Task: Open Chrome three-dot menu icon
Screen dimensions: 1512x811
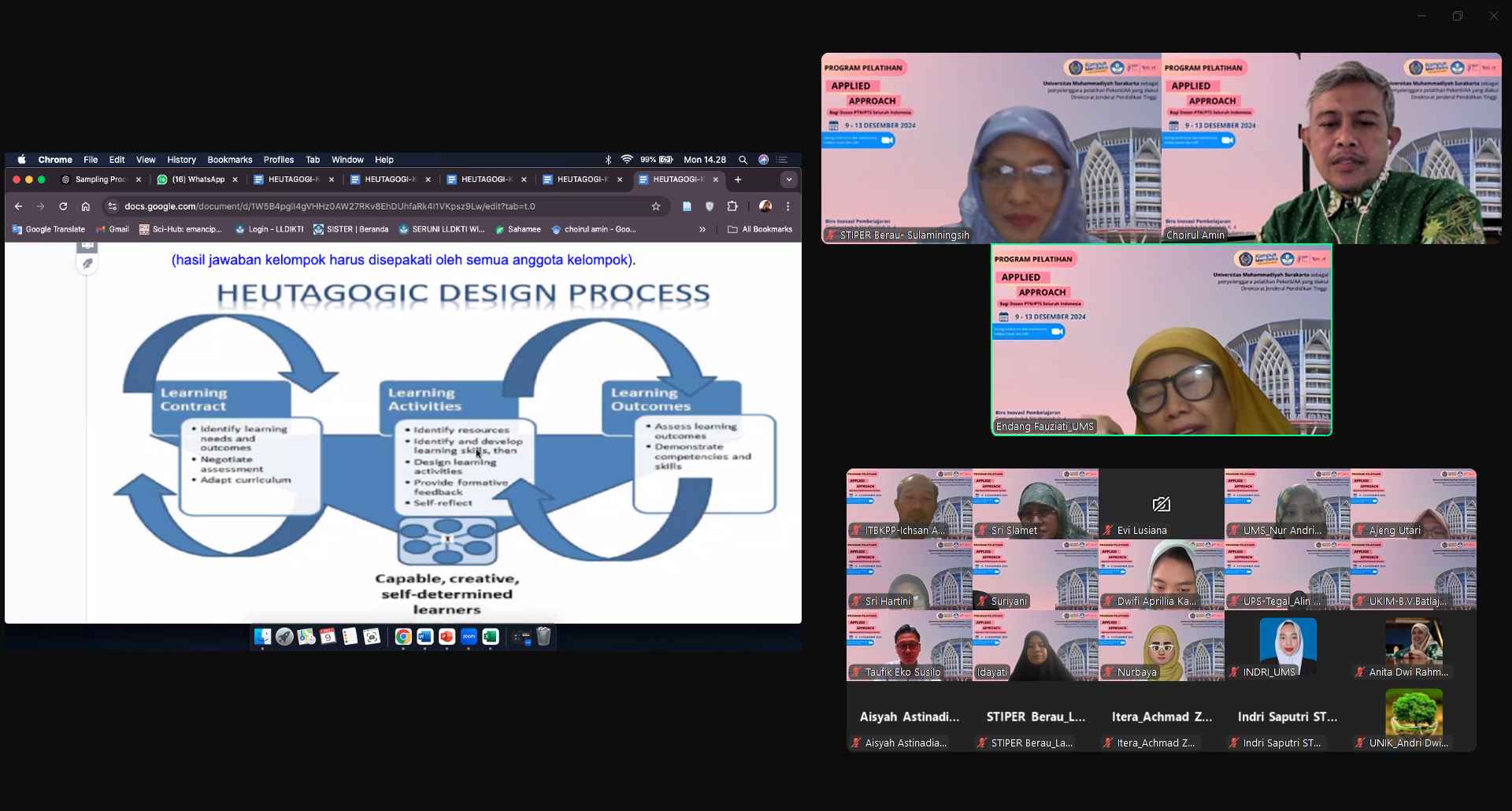Action: [x=788, y=206]
